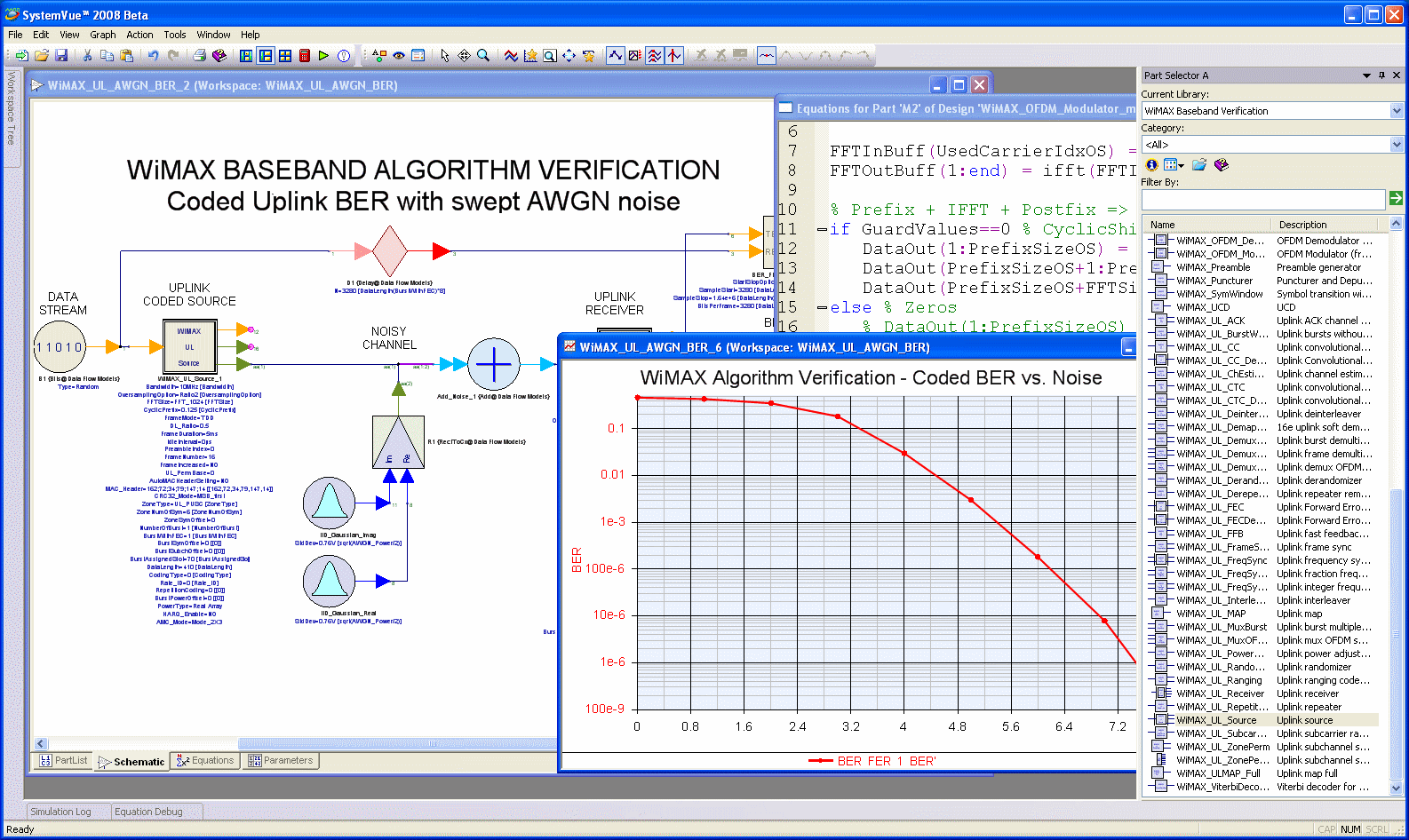Click the red calculator icon in toolbar
The height and width of the screenshot is (840, 1409).
[x=305, y=56]
